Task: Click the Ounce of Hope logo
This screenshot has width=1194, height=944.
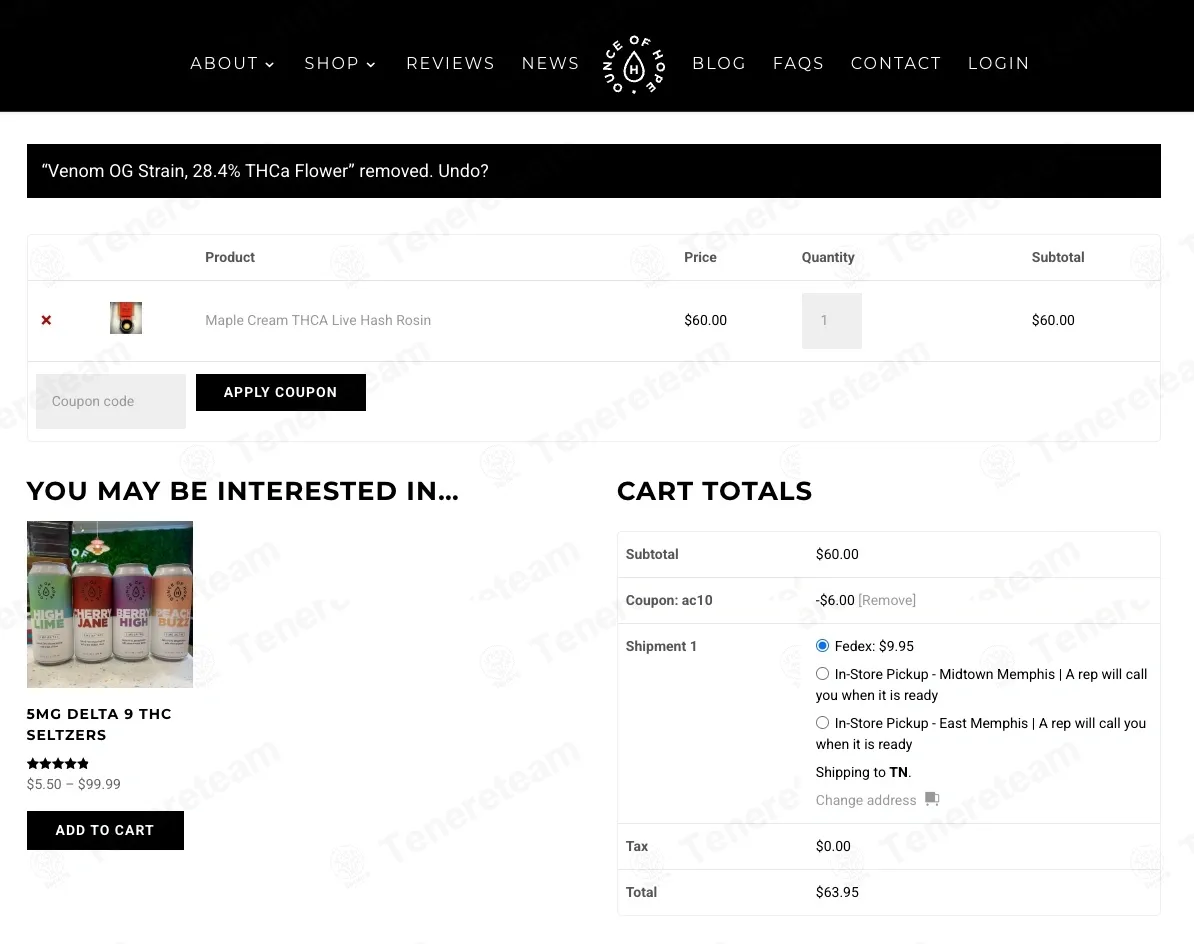Action: 634,65
